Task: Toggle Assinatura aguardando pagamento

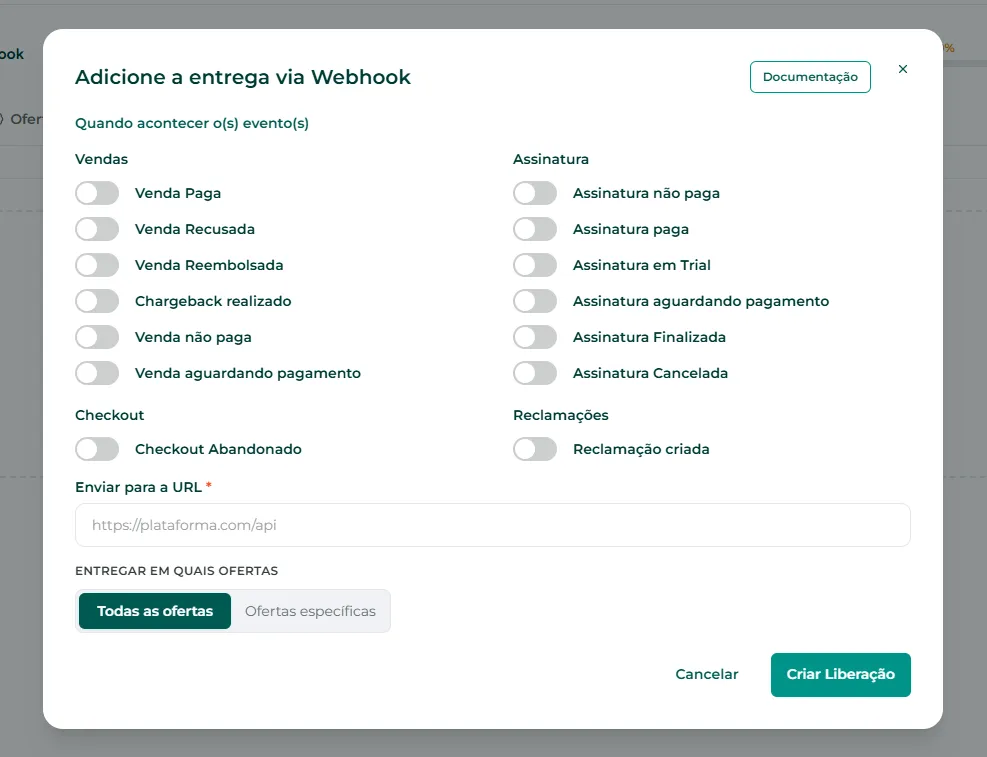Action: pyautogui.click(x=535, y=301)
